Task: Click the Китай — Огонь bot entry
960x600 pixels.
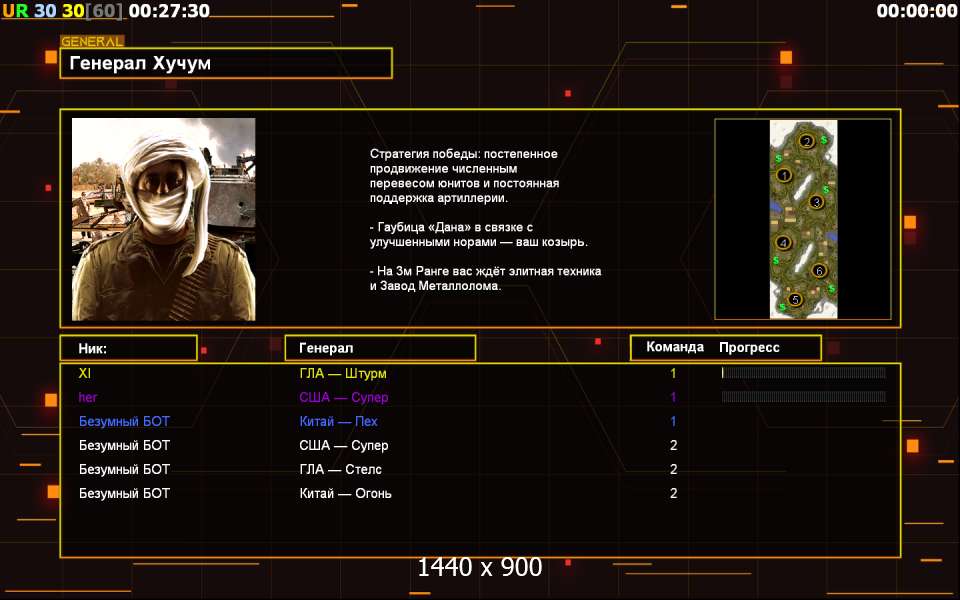Action: (345, 493)
